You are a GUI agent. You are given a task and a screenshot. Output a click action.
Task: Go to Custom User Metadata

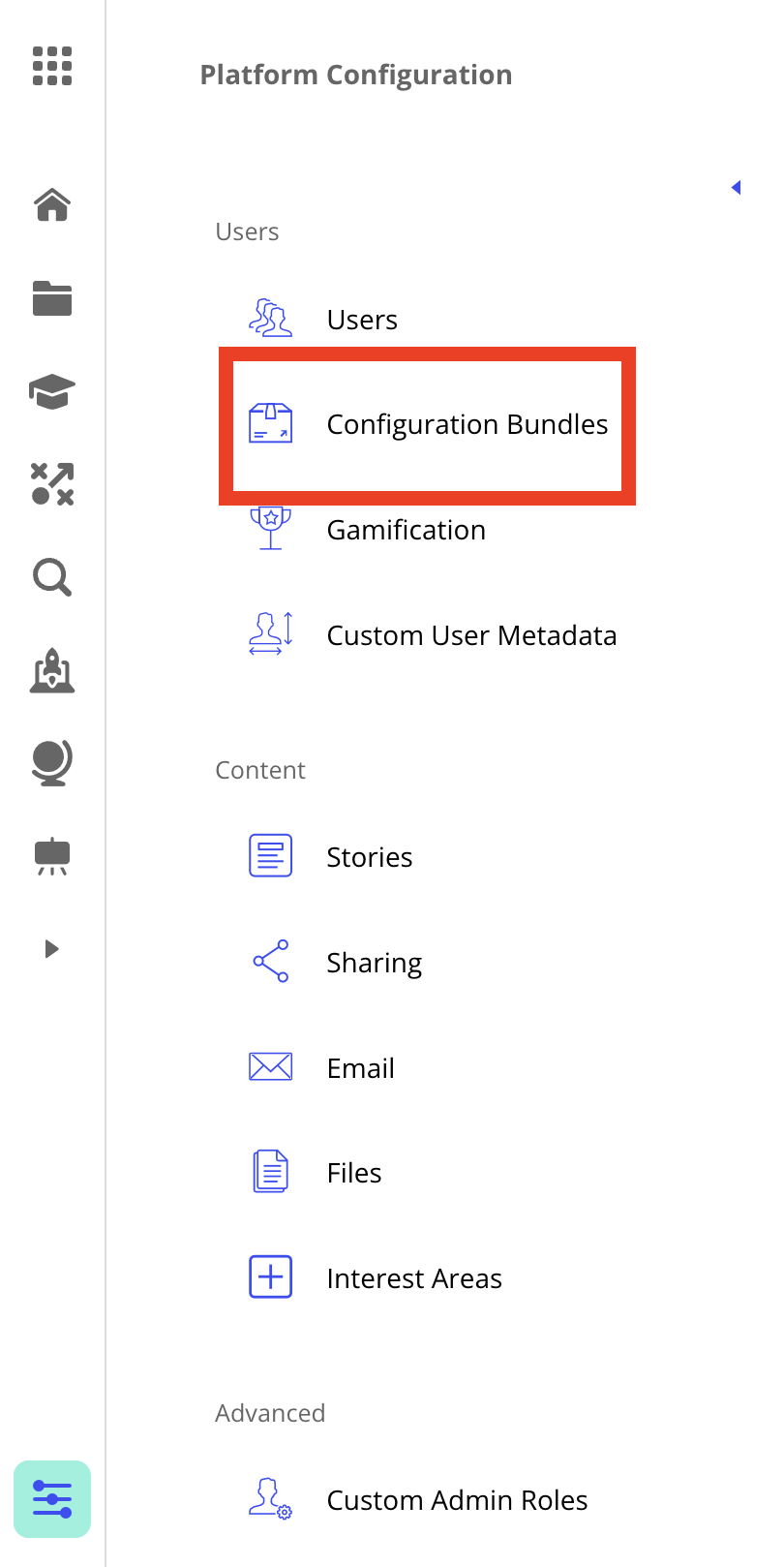[x=471, y=635]
